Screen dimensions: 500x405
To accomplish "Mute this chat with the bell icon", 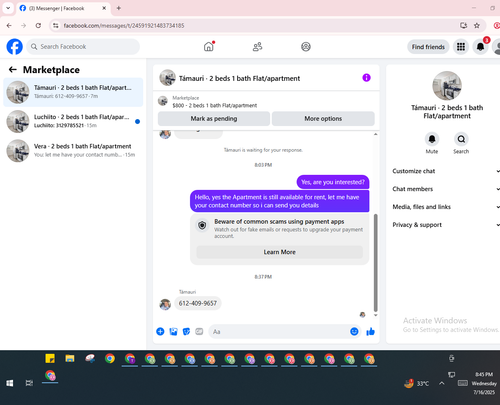I will [x=432, y=139].
